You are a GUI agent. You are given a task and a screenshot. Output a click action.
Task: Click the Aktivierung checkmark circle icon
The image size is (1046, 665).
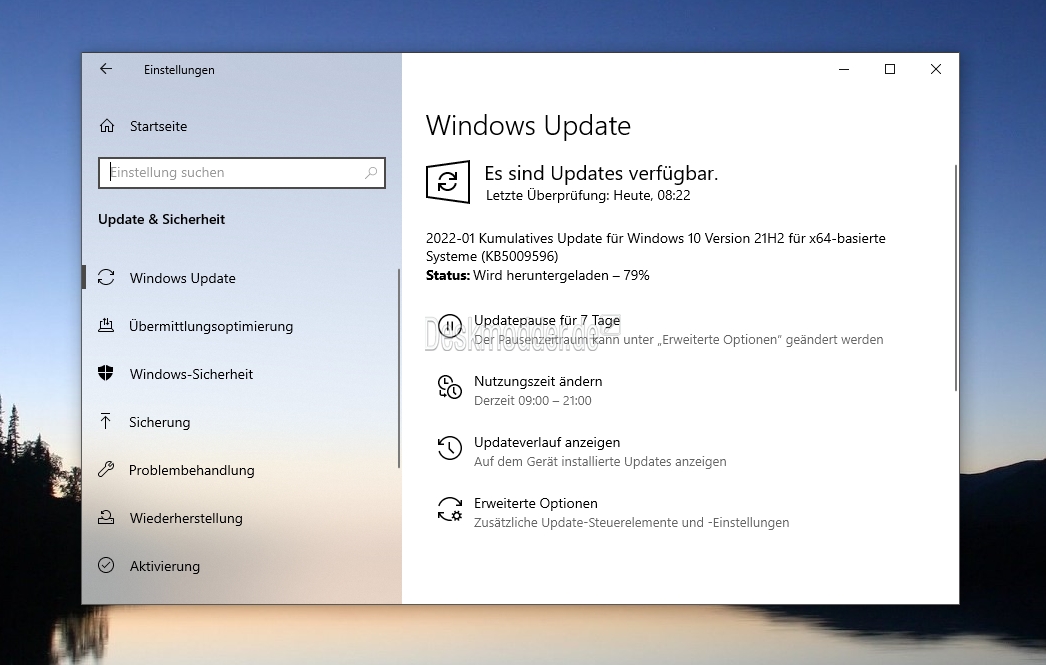[x=106, y=566]
